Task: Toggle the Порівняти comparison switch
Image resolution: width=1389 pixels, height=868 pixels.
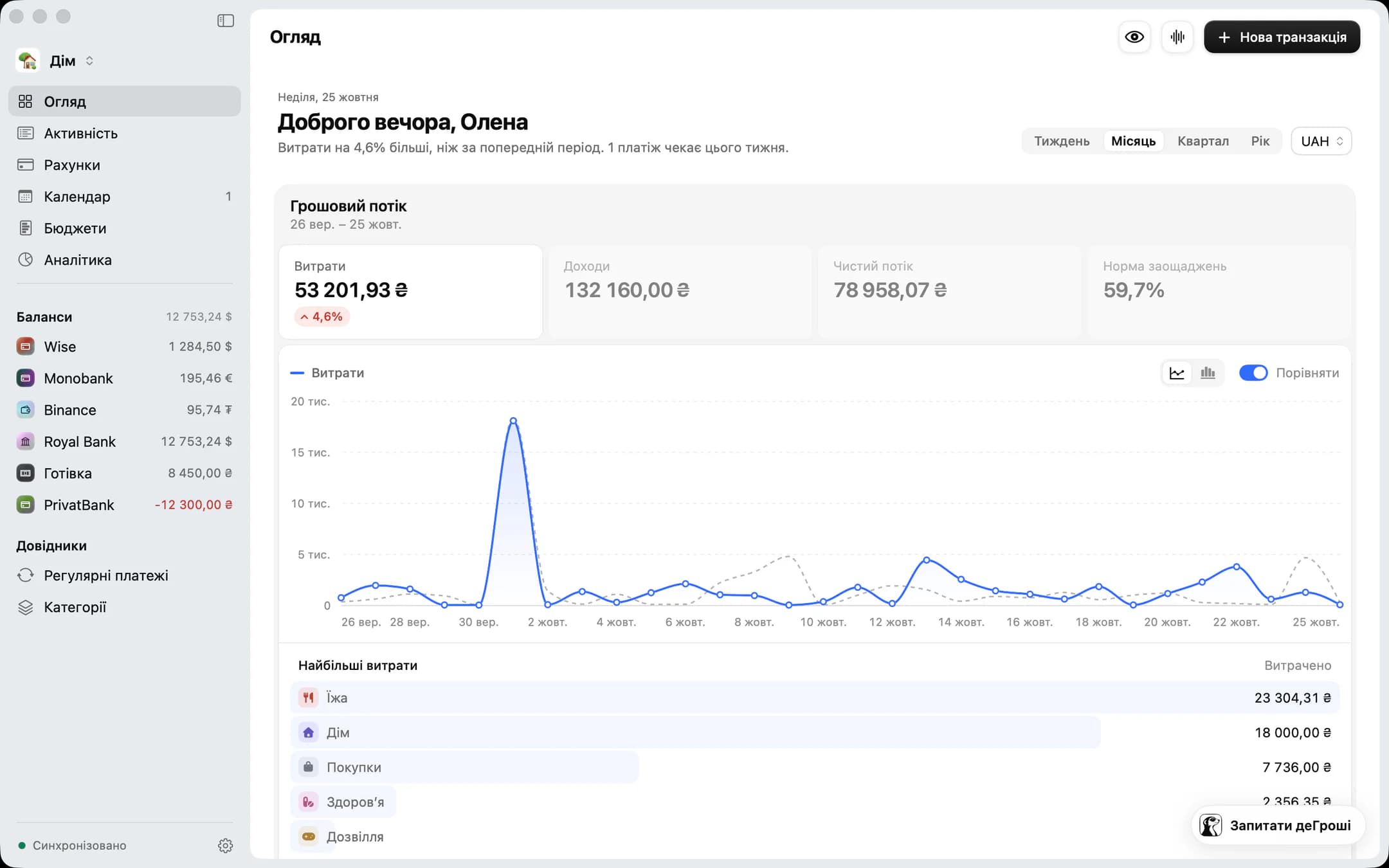Action: (1253, 373)
